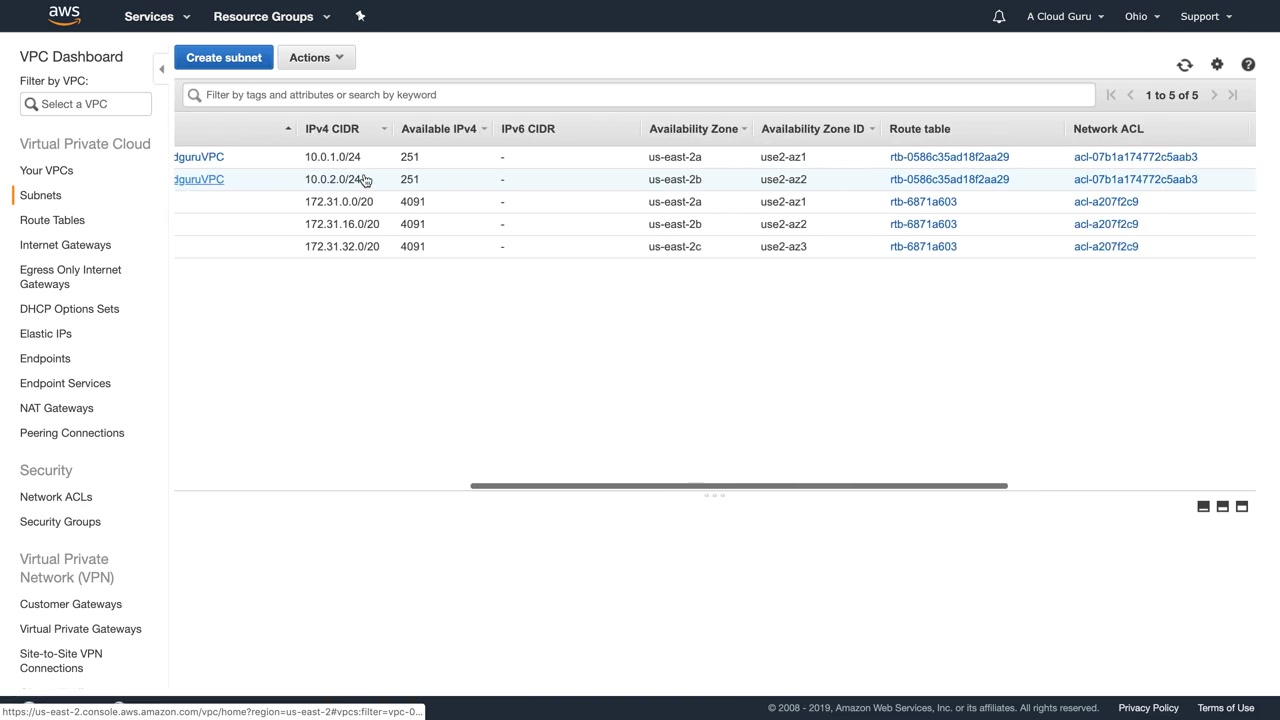Image resolution: width=1280 pixels, height=720 pixels.
Task: Collapse the VPC sidebar with arrow
Action: [x=161, y=69]
